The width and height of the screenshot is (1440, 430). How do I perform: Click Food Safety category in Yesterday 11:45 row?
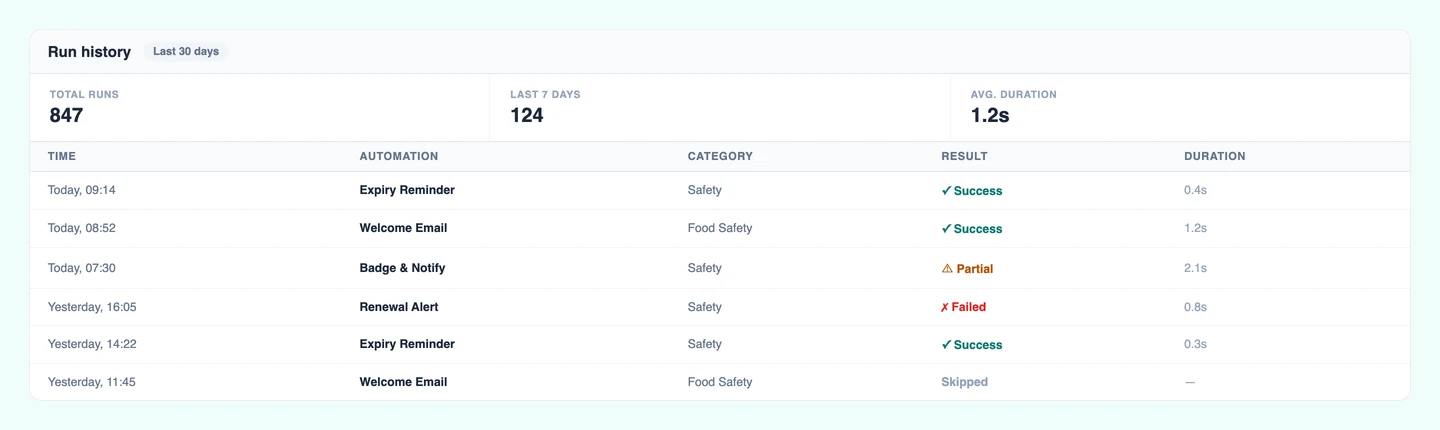coord(720,382)
